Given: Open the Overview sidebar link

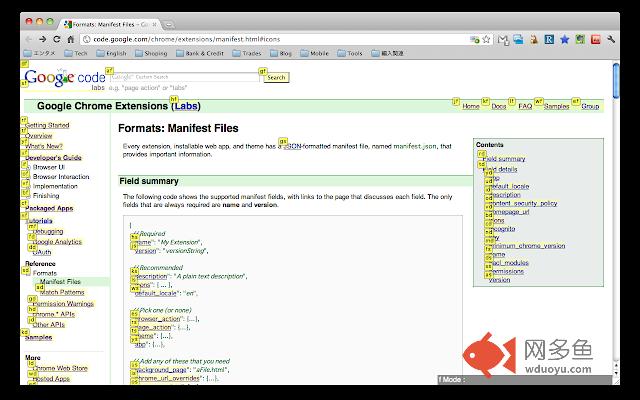Looking at the screenshot, I should [x=39, y=136].
